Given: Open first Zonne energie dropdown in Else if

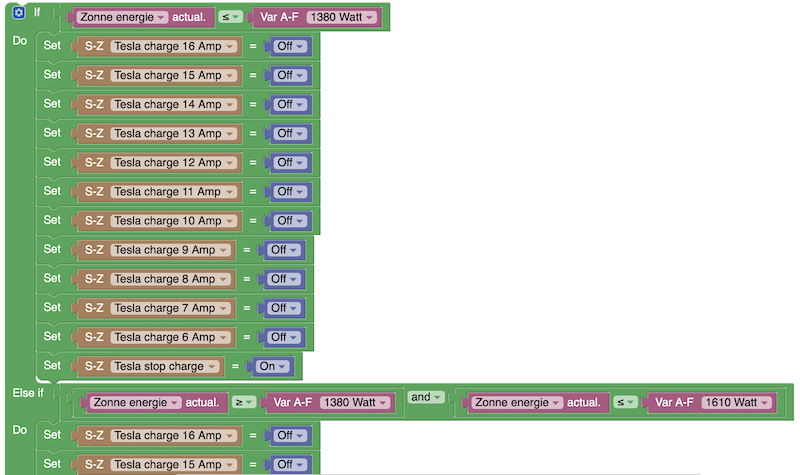Looking at the screenshot, I should [x=135, y=403].
